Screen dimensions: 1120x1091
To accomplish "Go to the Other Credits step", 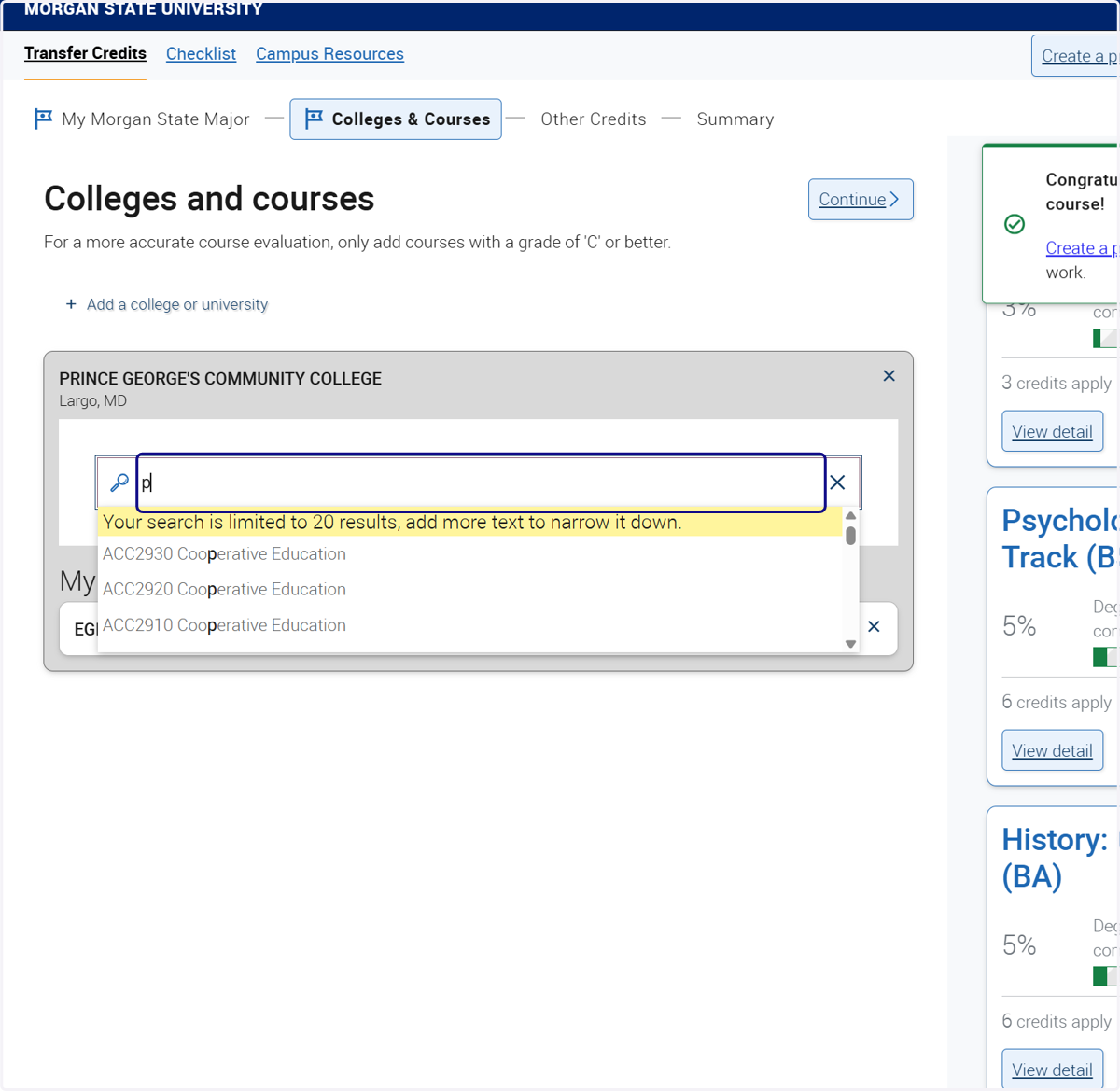I will click(594, 119).
